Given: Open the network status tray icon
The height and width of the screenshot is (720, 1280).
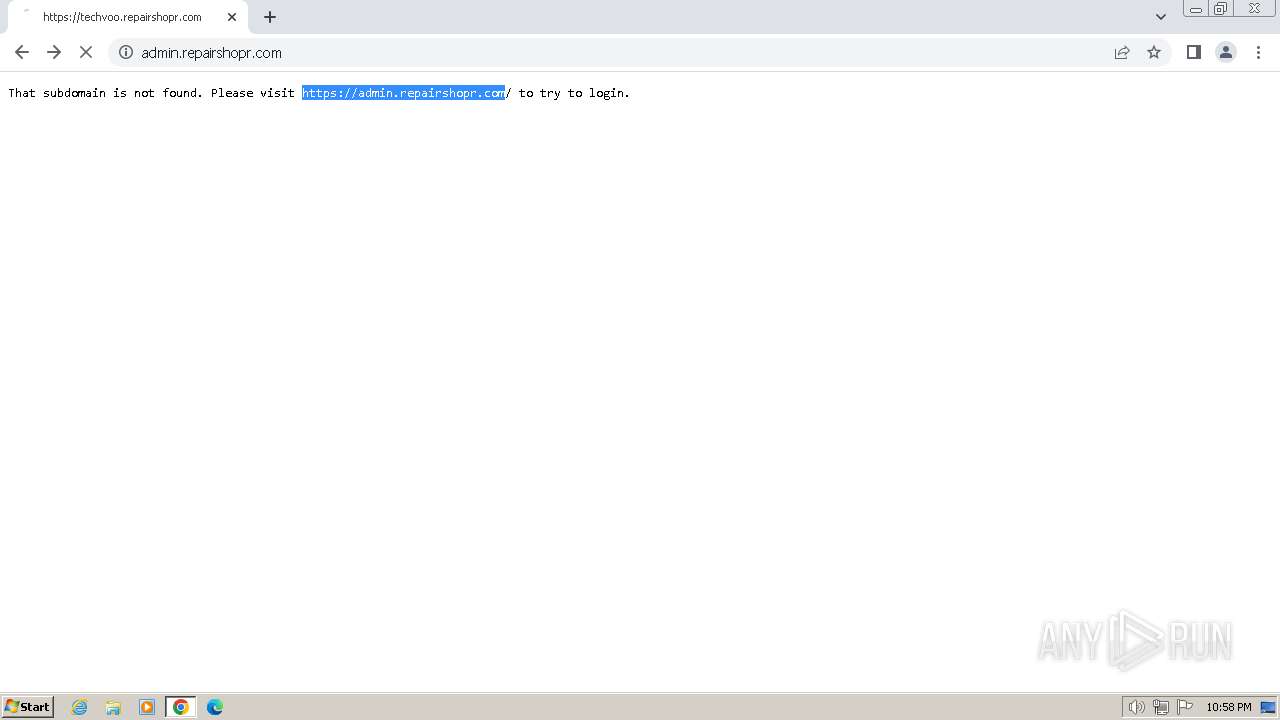Looking at the screenshot, I should (x=1161, y=707).
